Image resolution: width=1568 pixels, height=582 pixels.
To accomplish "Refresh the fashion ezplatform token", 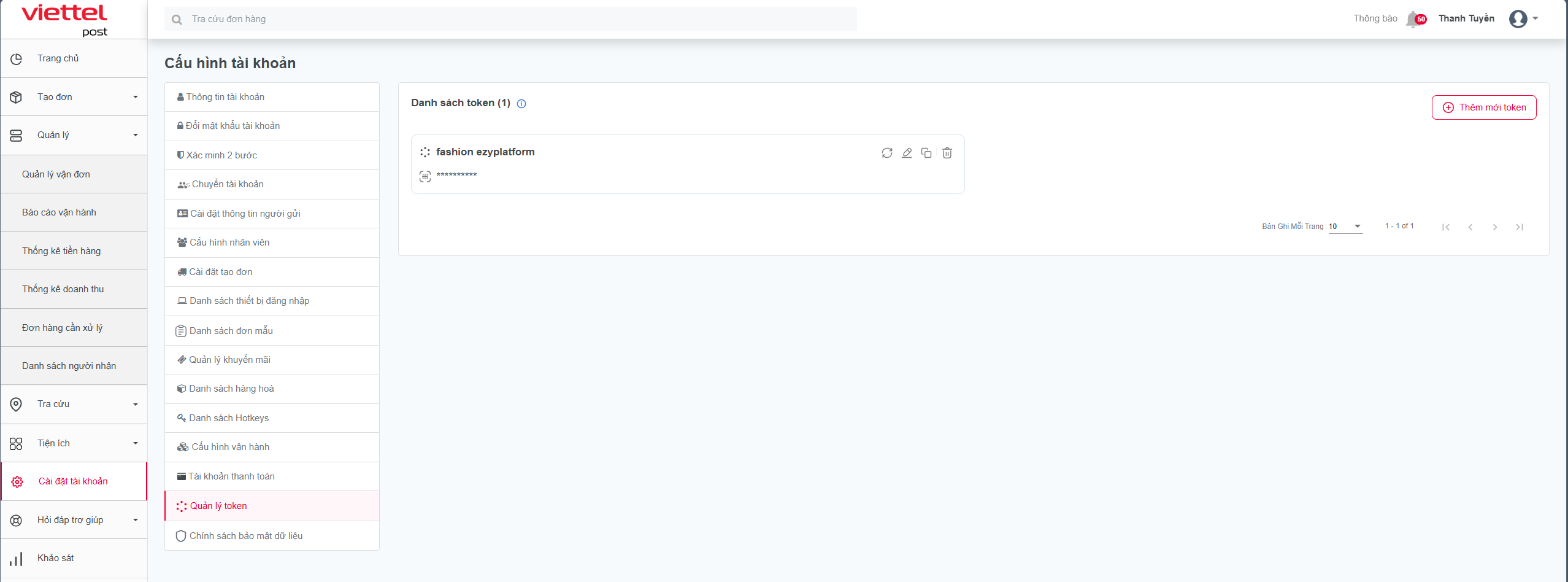I will [x=887, y=153].
